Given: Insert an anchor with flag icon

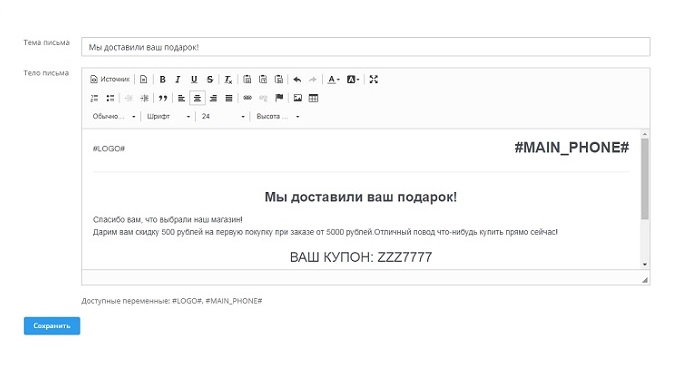Looking at the screenshot, I should (x=279, y=98).
